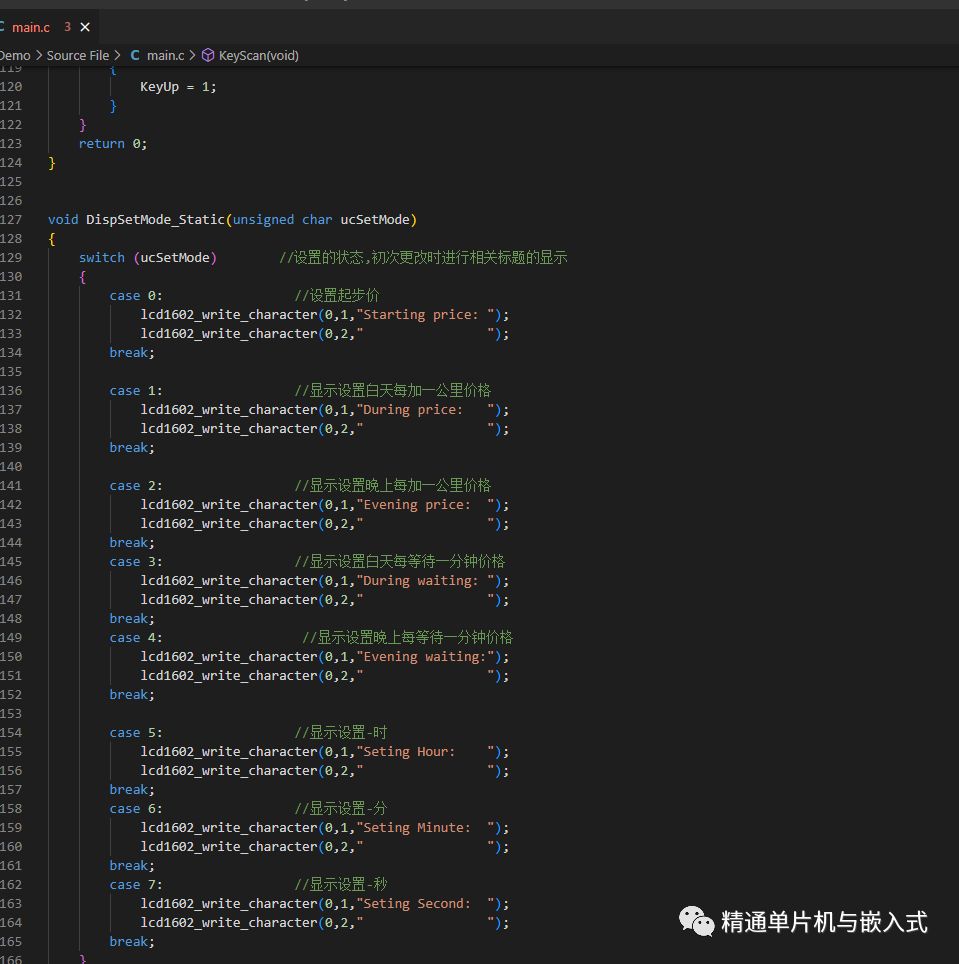Click the //设置起步价 comment

(x=337, y=296)
